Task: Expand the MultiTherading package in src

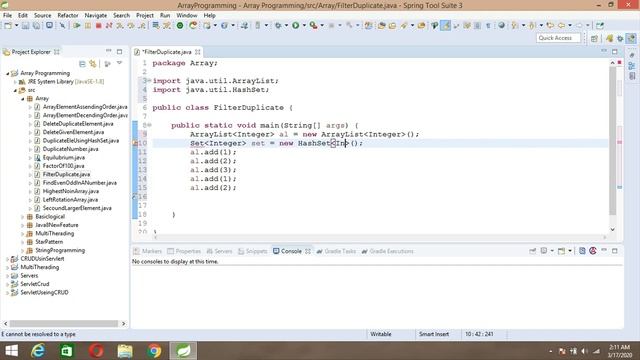Action: (22, 233)
